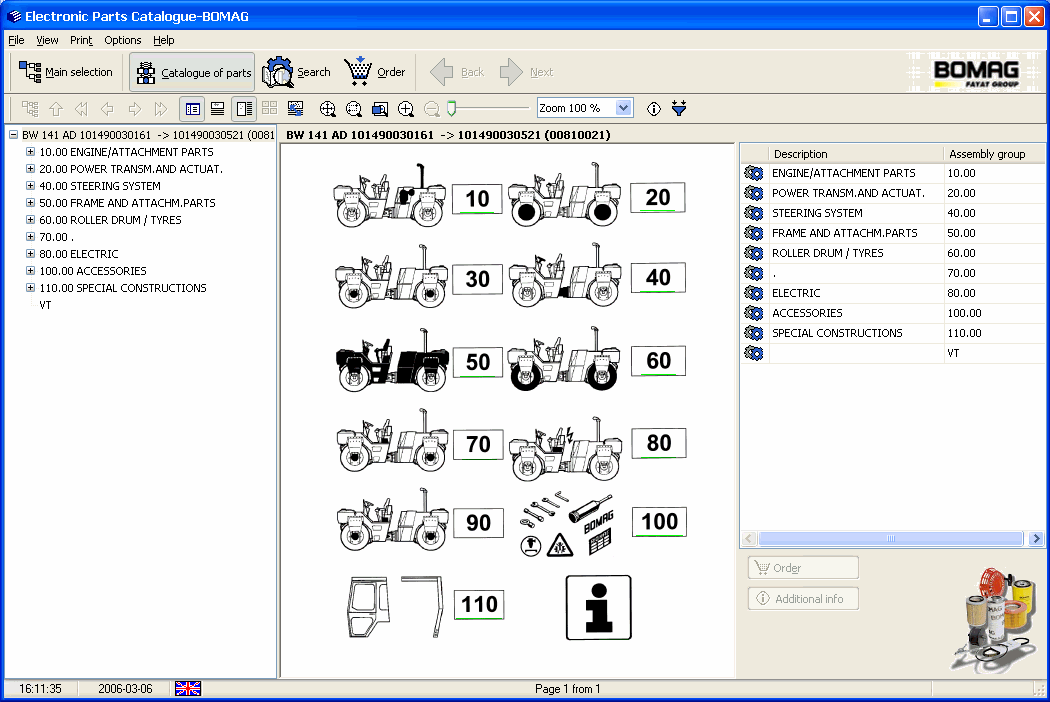Click the last page double-right arrow
This screenshot has height=702, width=1050.
coord(160,109)
